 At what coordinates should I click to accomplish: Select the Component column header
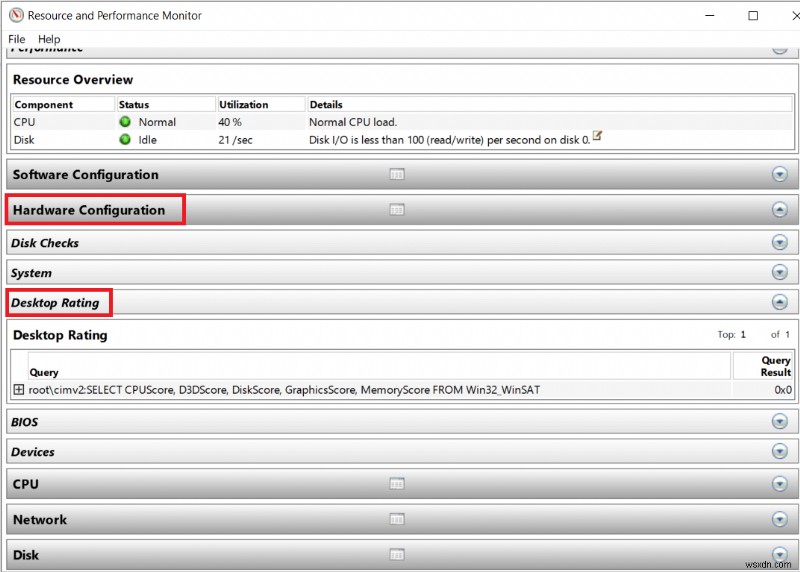tap(64, 105)
